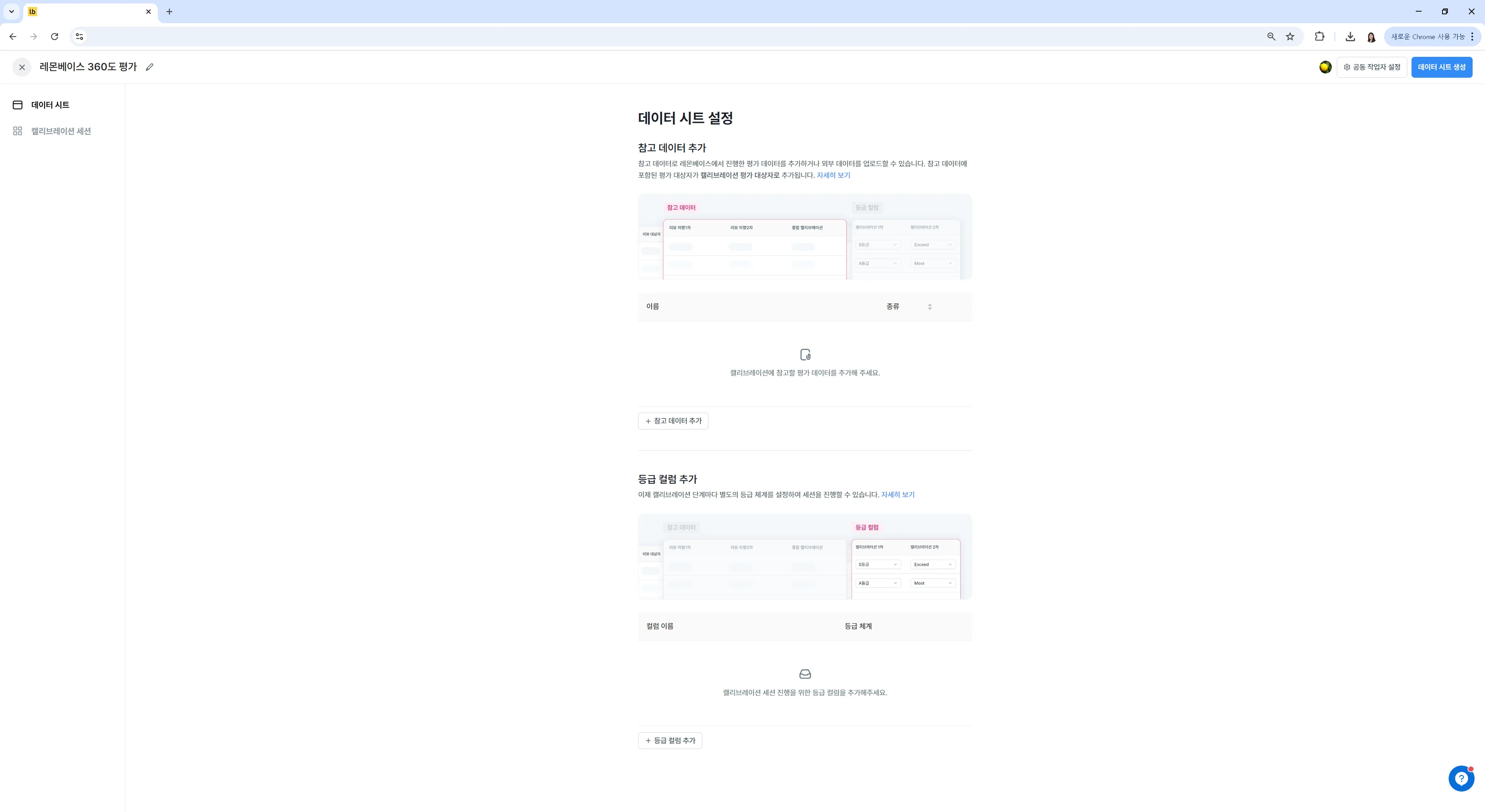Viewport: 1485px width, 812px height.
Task: Follow 자세히 보기 link under 참고 데이터 추가
Action: [833, 175]
